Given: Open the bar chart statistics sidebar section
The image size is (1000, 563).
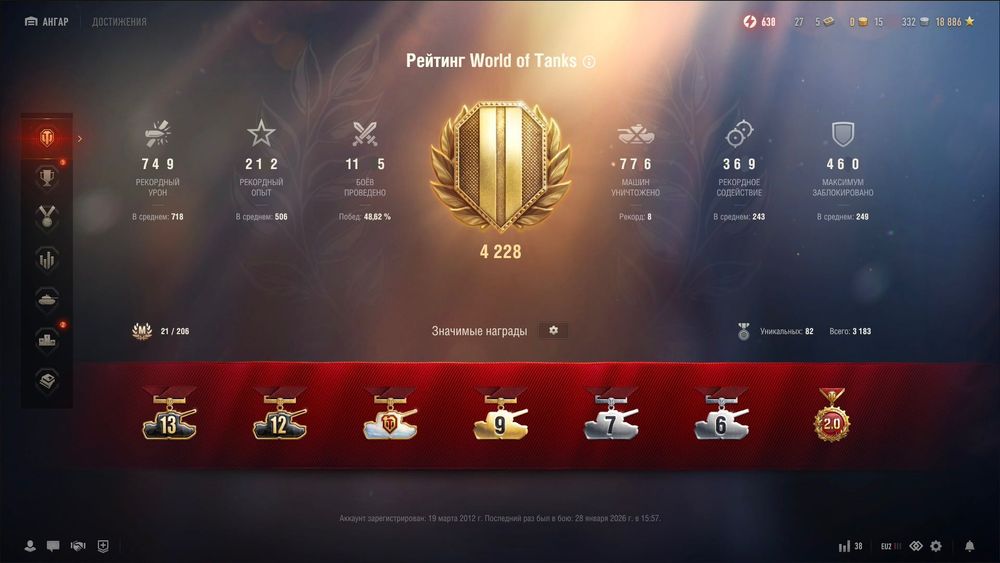Looking at the screenshot, I should pyautogui.click(x=47, y=259).
